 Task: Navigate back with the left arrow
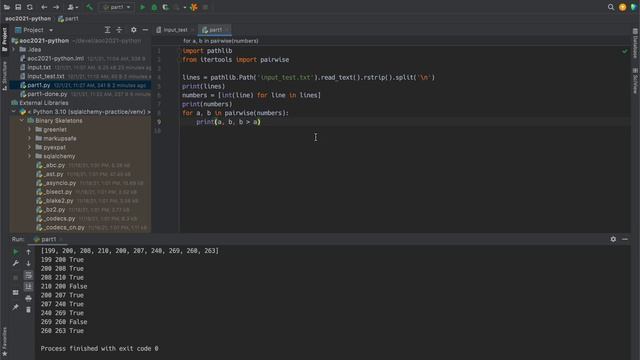point(44,7)
